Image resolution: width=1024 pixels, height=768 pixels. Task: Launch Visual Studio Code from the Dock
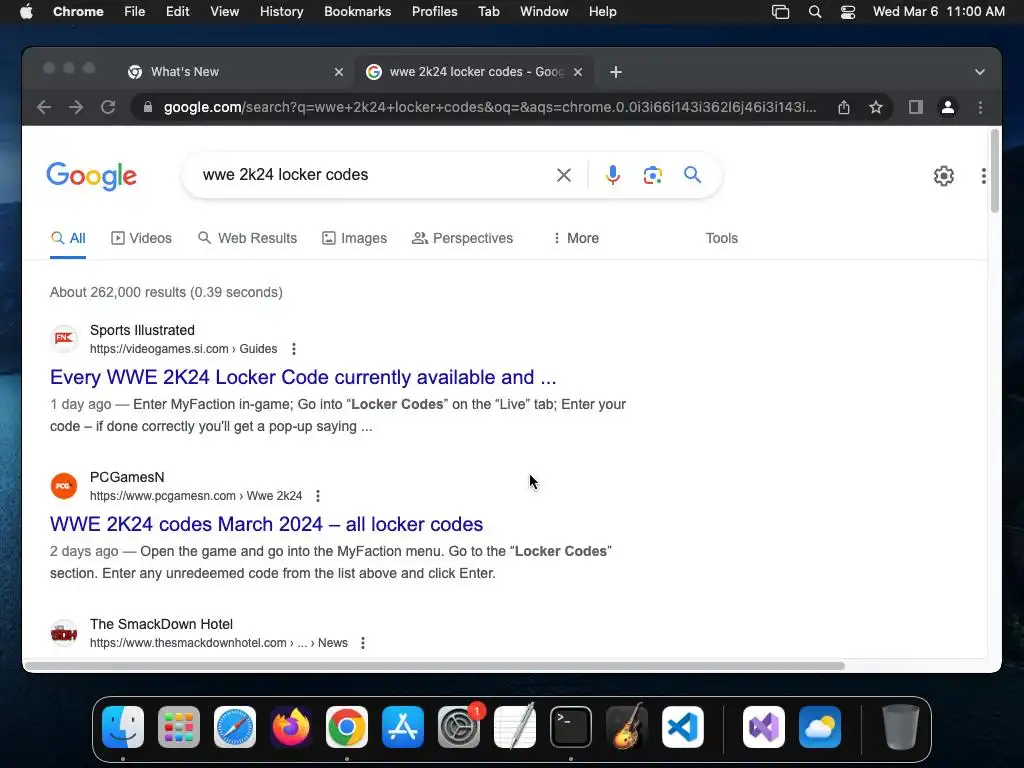(682, 727)
